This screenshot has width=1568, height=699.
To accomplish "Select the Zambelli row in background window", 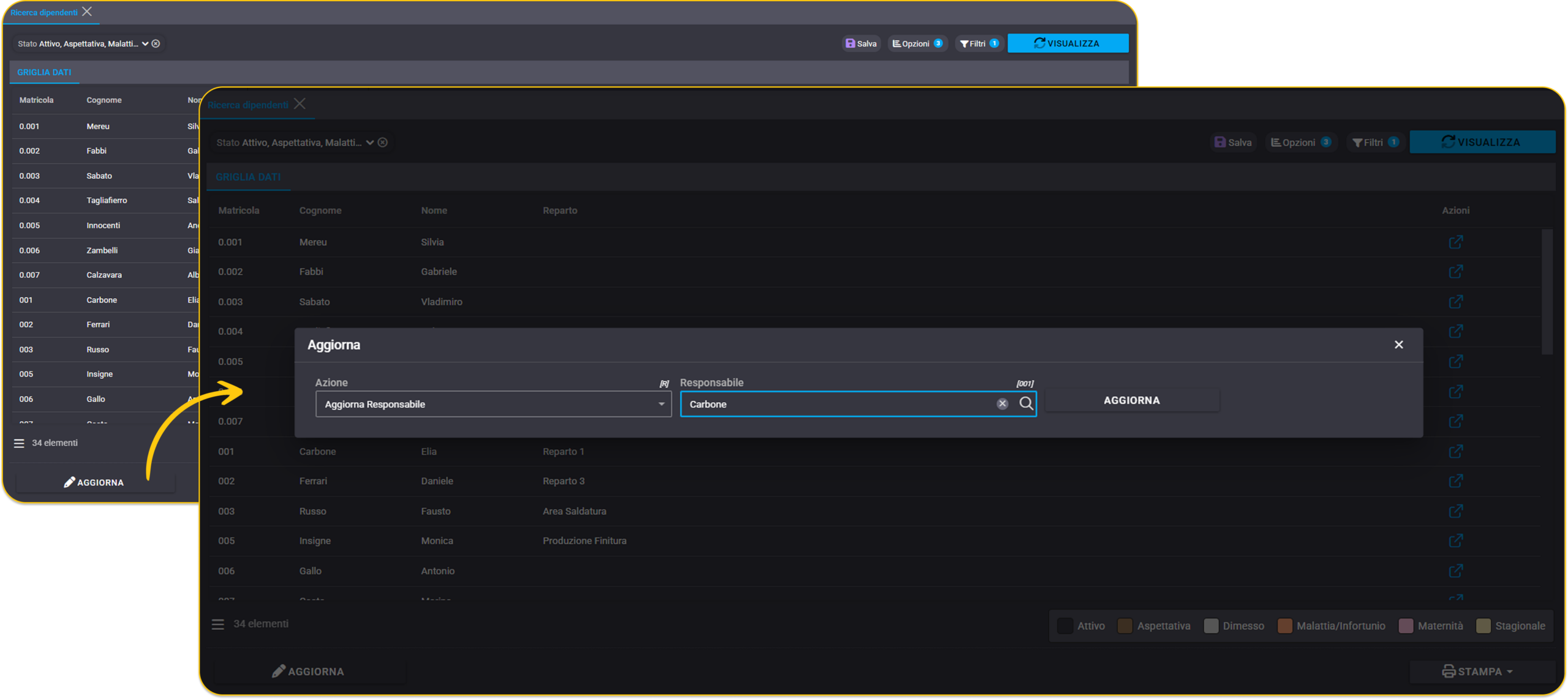I will point(105,250).
